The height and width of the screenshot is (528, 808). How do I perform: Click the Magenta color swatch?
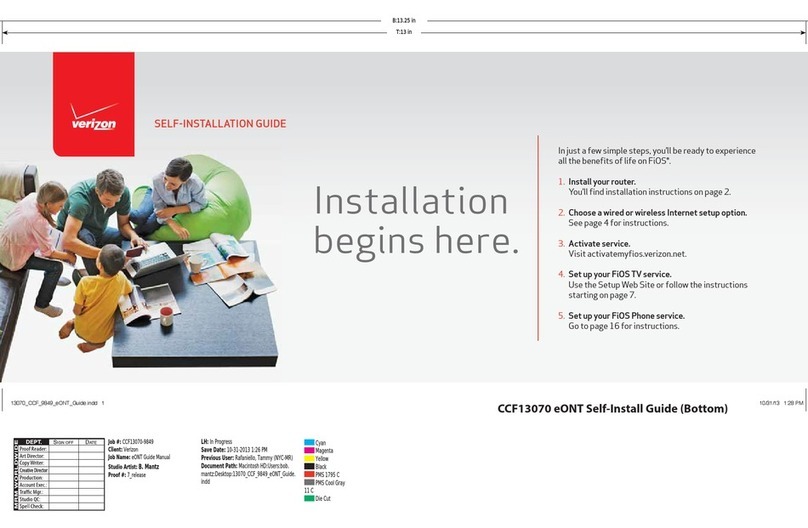pyautogui.click(x=309, y=450)
